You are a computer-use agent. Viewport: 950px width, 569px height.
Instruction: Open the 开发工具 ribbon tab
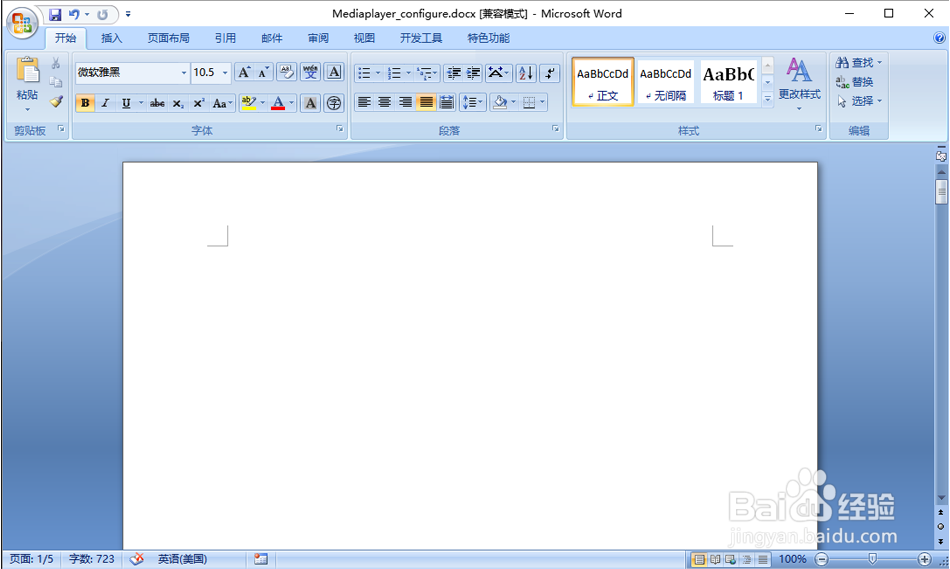tap(421, 38)
